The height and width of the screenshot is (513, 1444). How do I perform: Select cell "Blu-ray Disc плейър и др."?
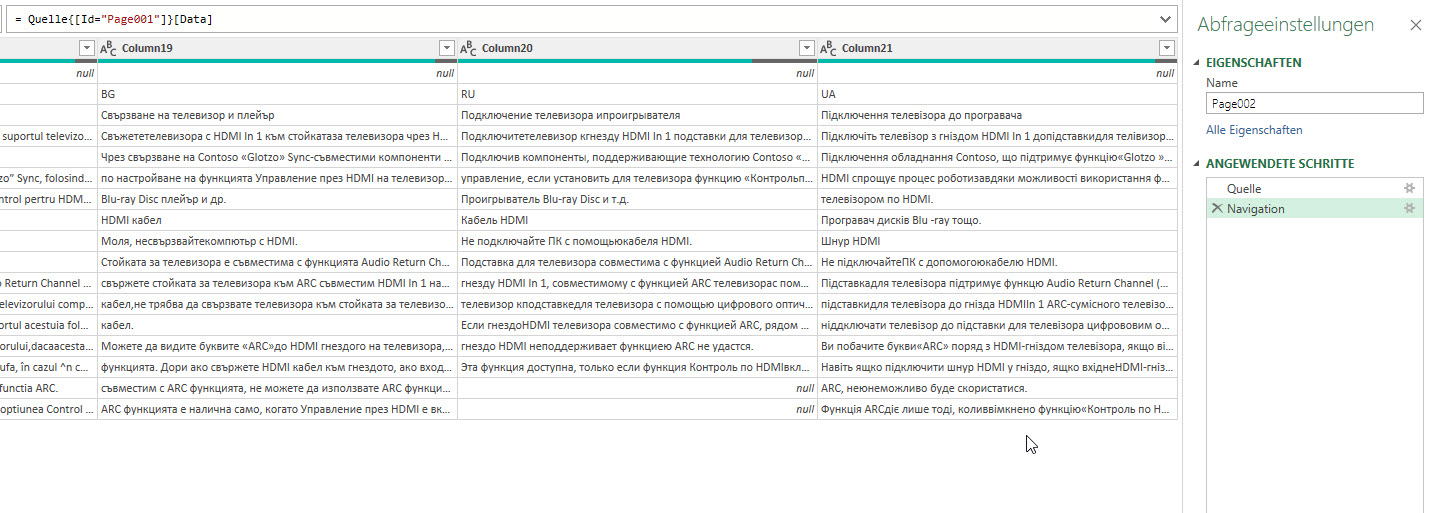[277, 199]
